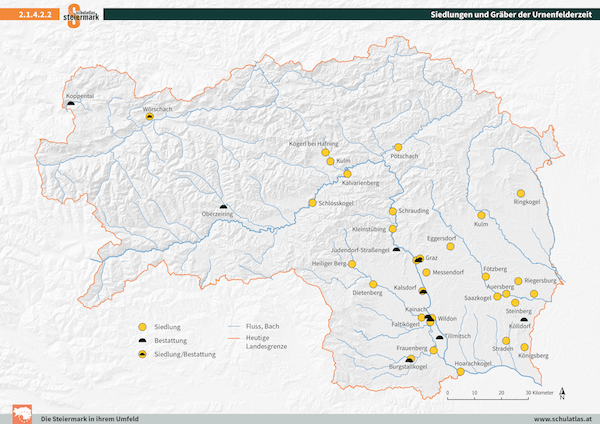Click the orange Heutige Landesgrenze legend line

233,338
